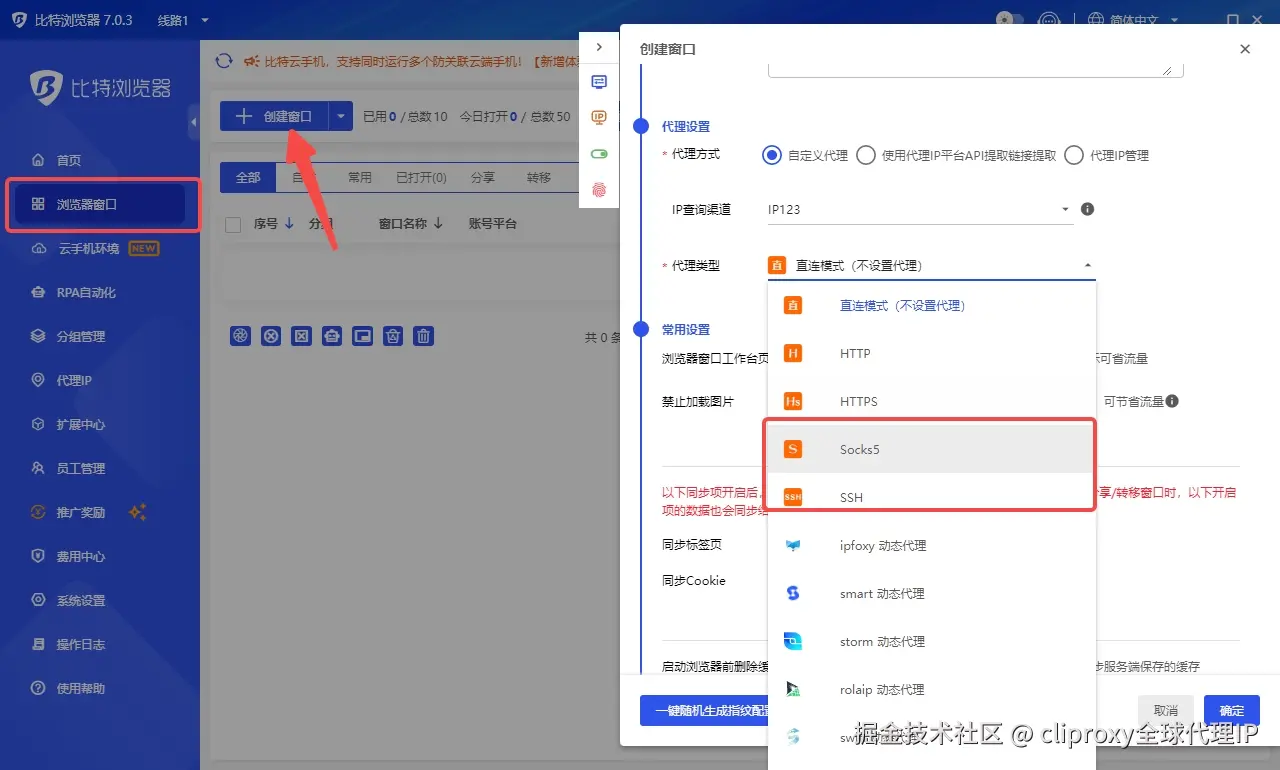Open the IP查询渠道 IP123 dropdown
Image resolution: width=1280 pixels, height=770 pixels.
click(920, 210)
